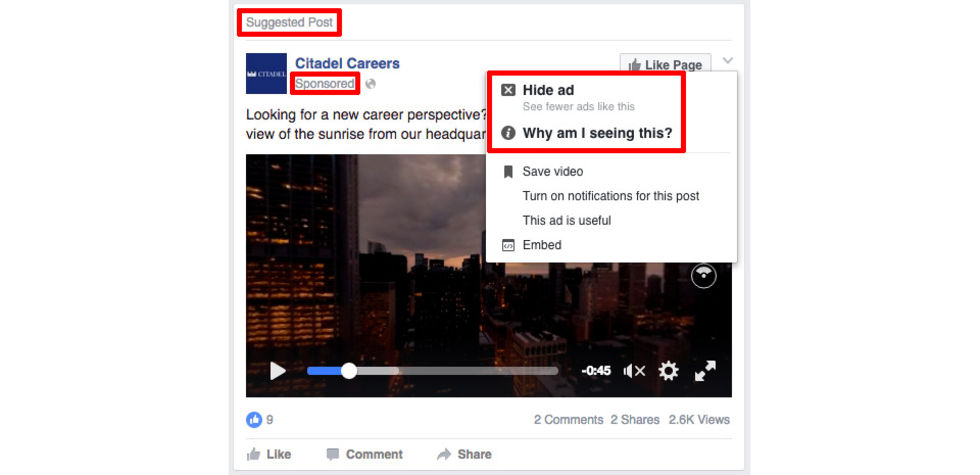Collapse the post options chevron
This screenshot has height=475, width=980.
point(728,61)
